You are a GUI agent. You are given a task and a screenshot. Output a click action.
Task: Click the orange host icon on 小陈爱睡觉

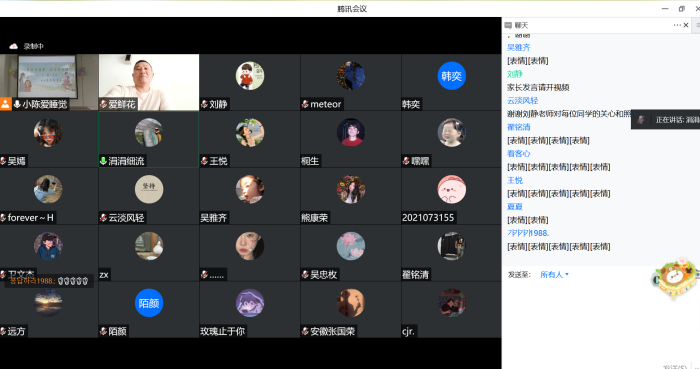(5, 104)
